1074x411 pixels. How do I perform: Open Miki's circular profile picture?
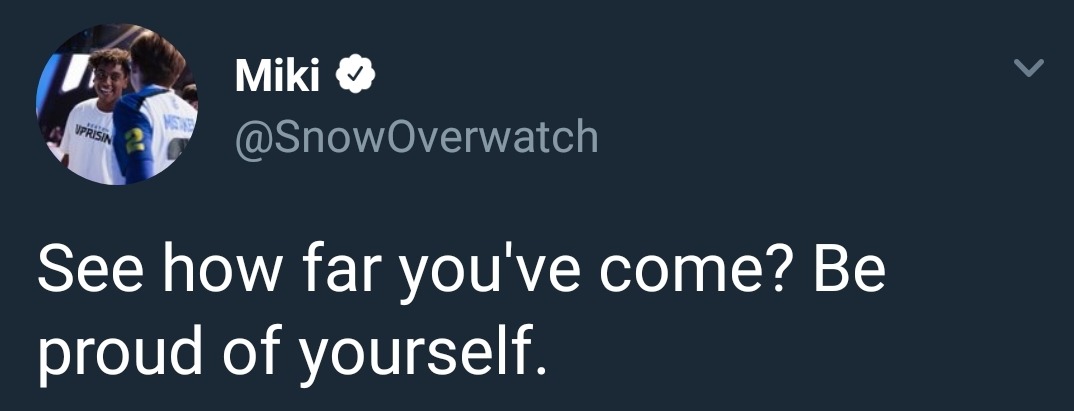point(116,104)
